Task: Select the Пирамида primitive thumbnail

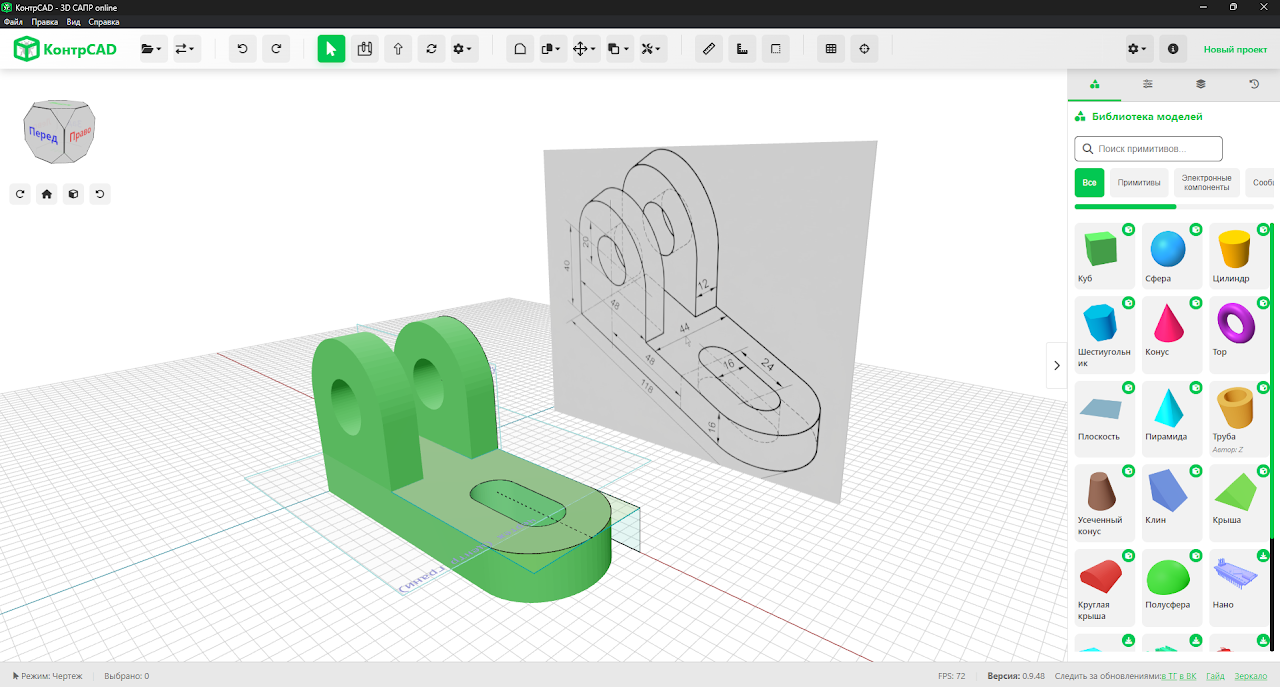Action: coord(1172,418)
